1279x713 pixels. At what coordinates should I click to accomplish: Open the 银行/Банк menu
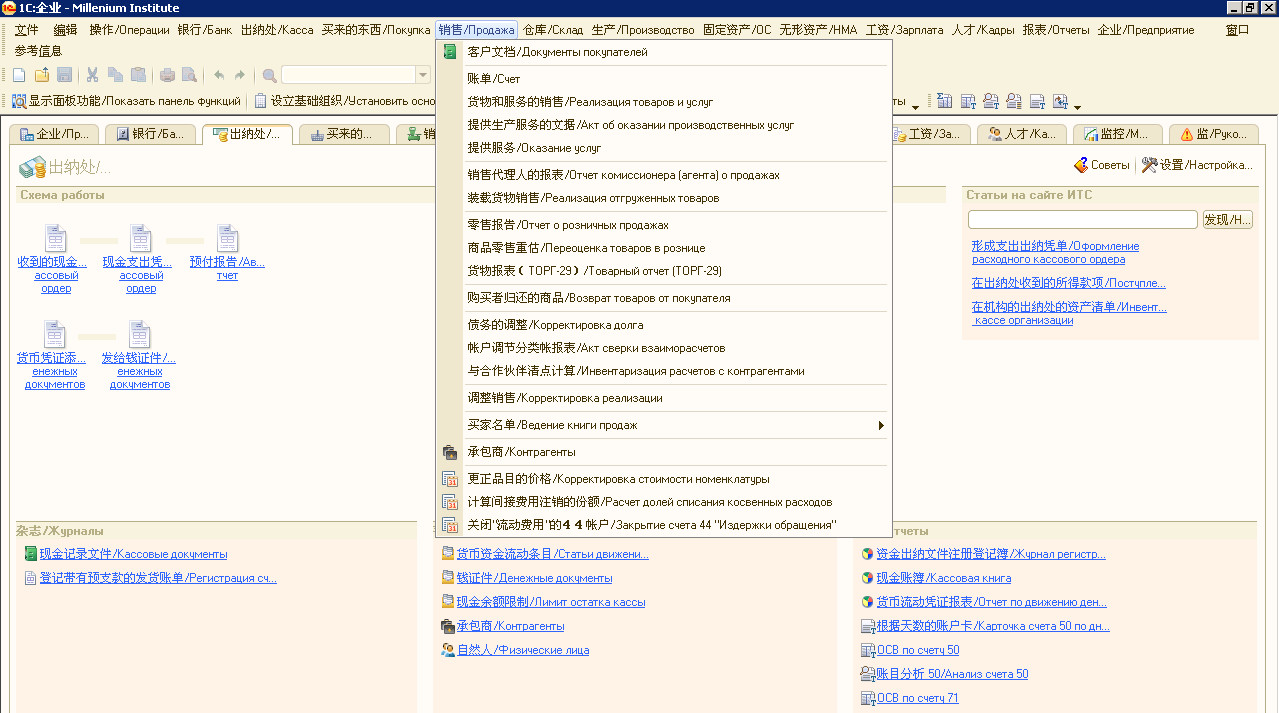(205, 30)
